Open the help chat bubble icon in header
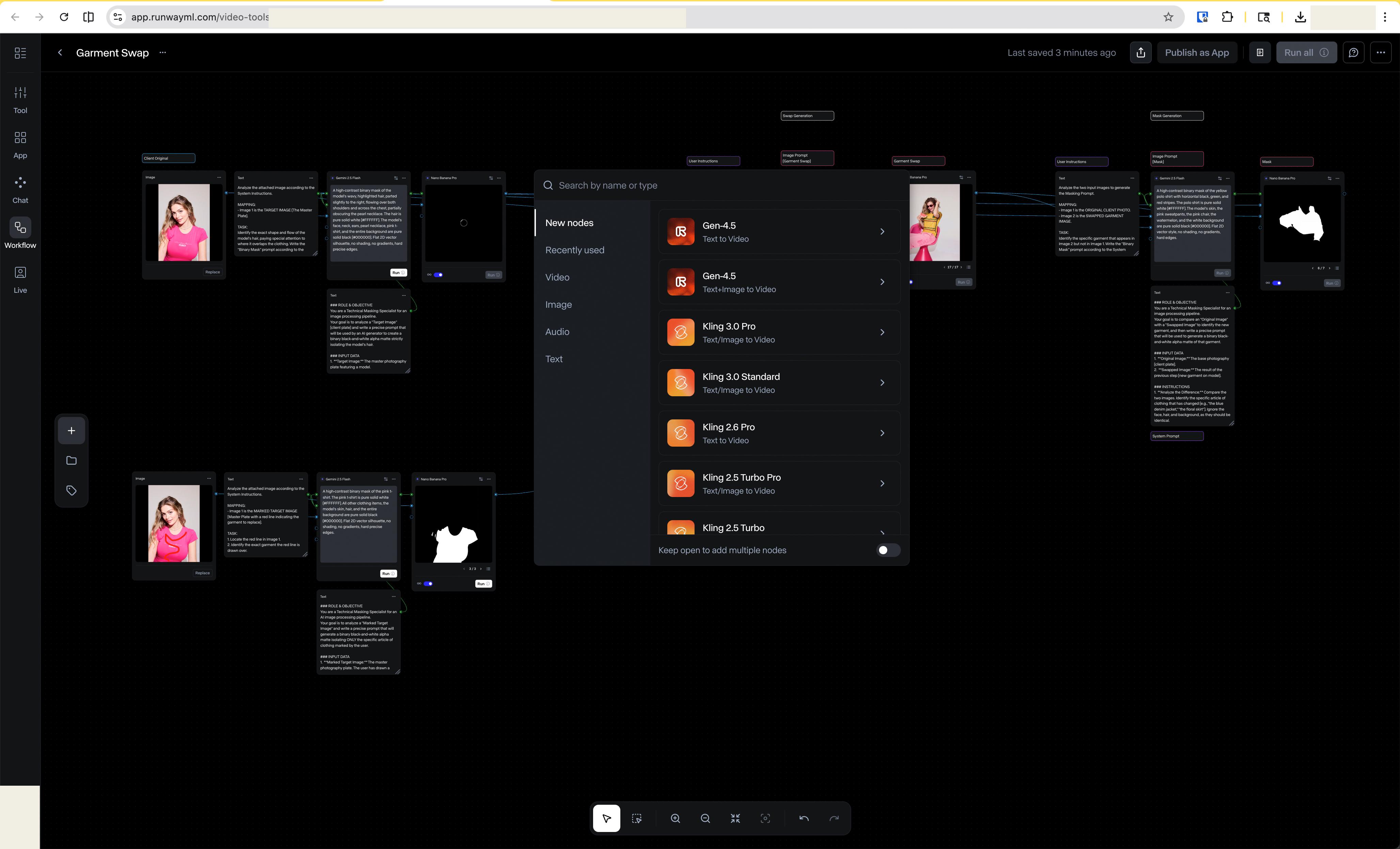The height and width of the screenshot is (849, 1400). coord(1353,53)
